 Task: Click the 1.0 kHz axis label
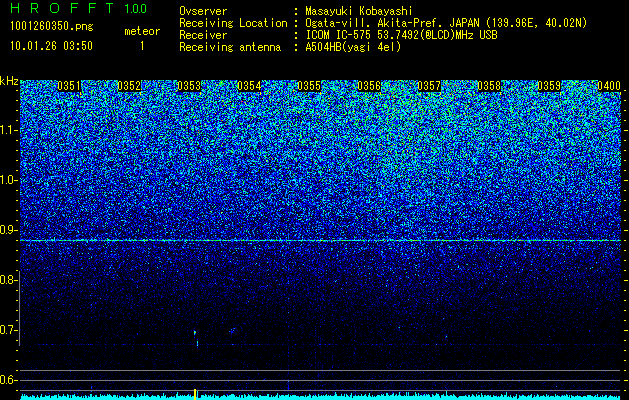click(9, 181)
